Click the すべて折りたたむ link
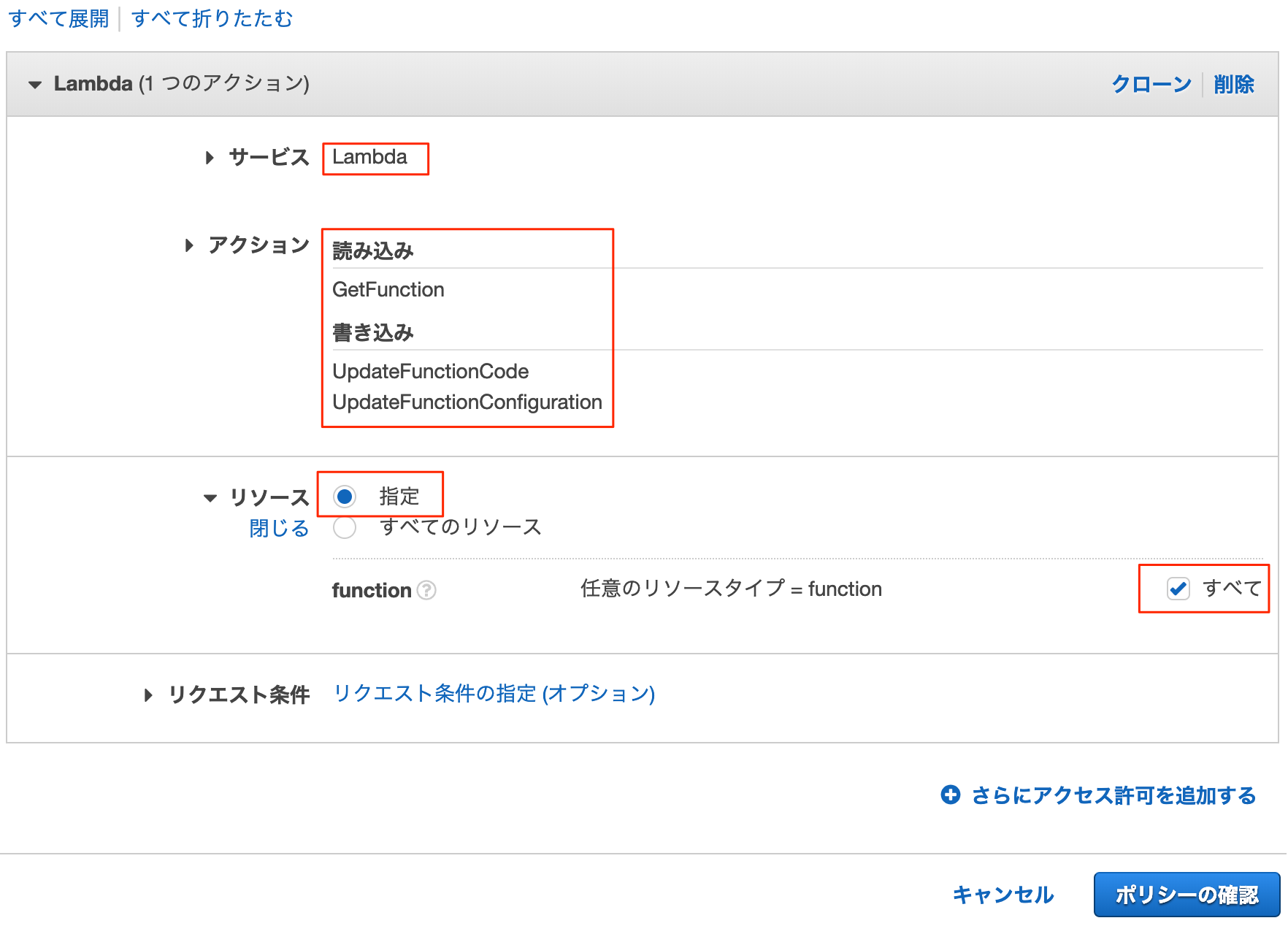This screenshot has width=1288, height=926. 212,18
